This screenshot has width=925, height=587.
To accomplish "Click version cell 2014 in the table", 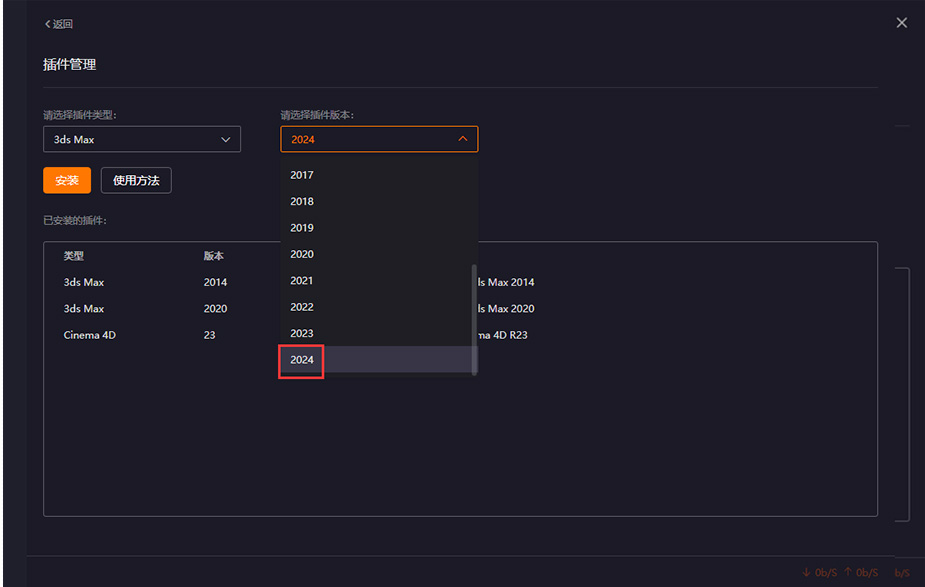I will pos(215,283).
